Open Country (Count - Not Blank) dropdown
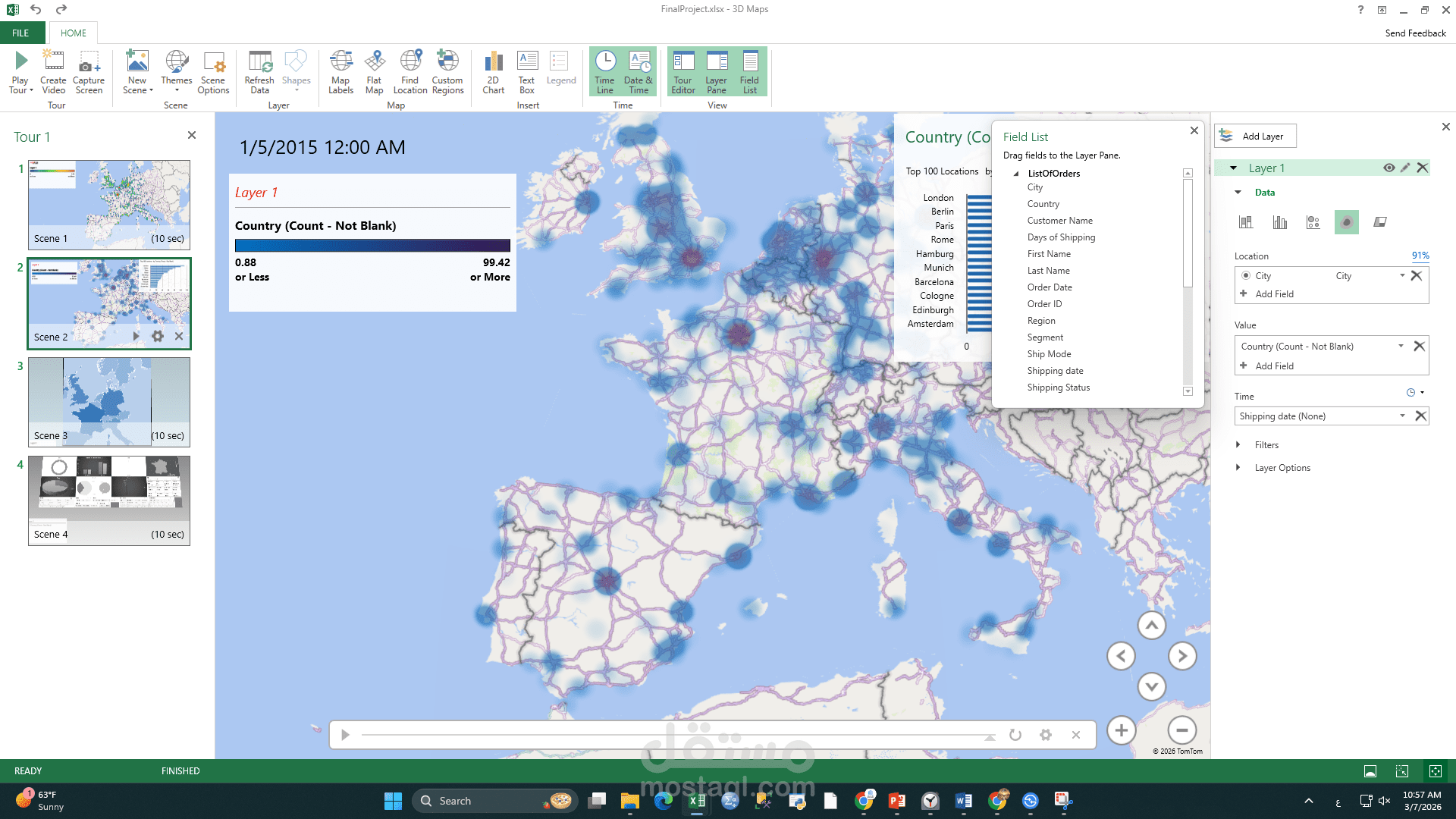 (1401, 347)
